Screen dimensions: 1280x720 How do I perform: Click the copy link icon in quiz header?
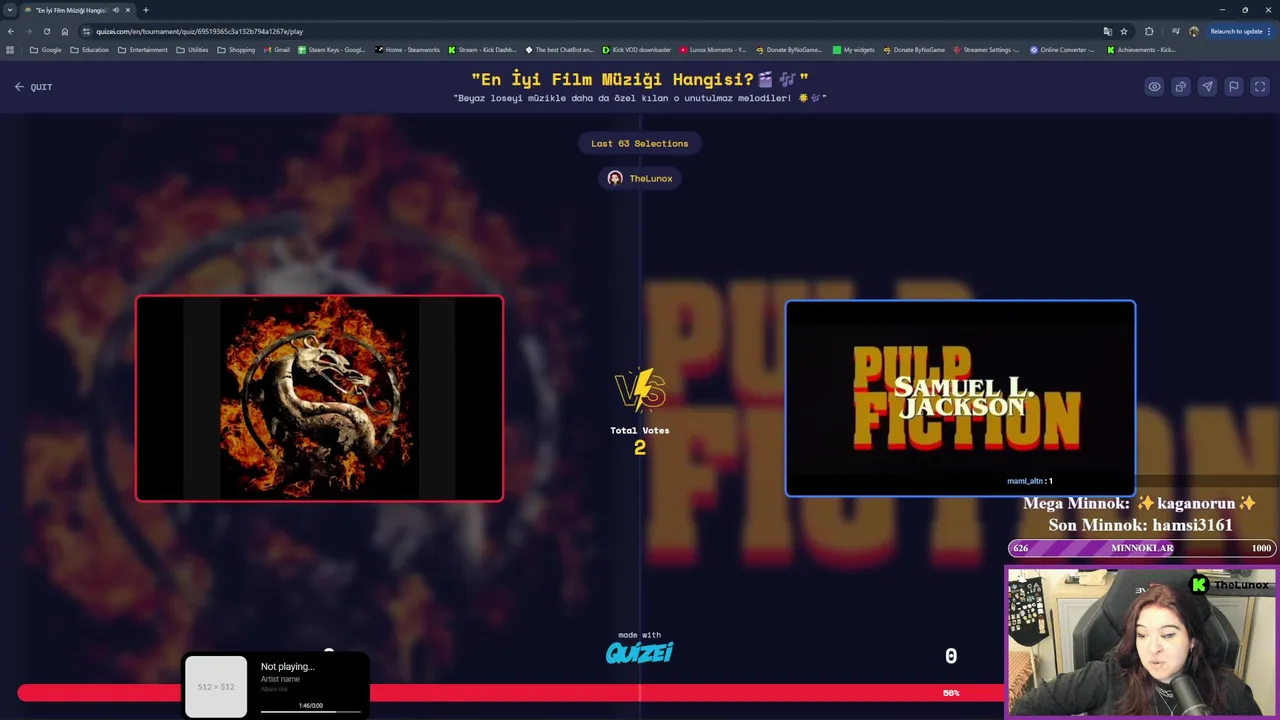coord(1181,87)
